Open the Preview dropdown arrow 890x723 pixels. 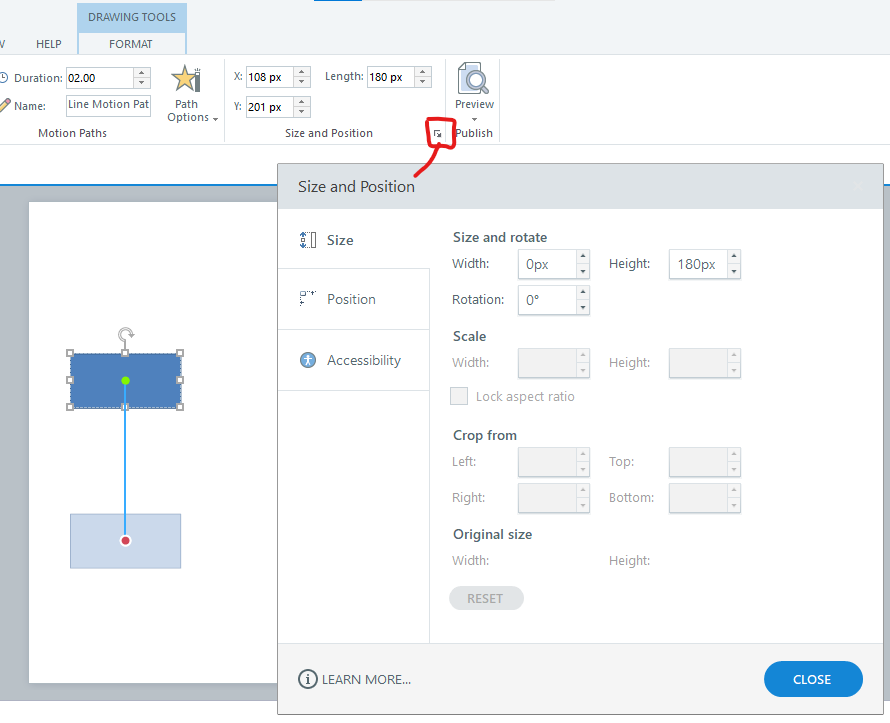(474, 119)
